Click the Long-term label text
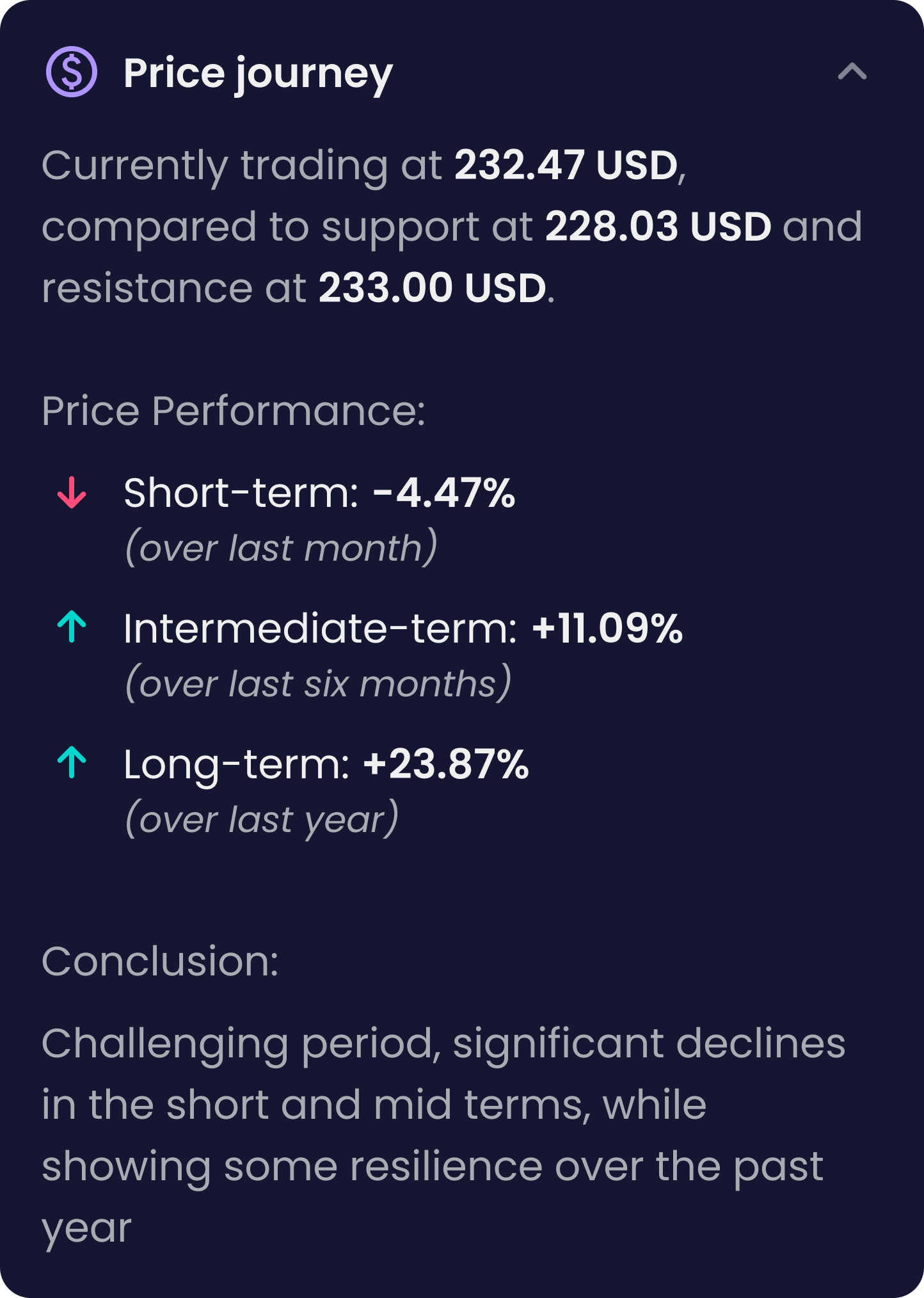The image size is (924, 1298). (237, 765)
